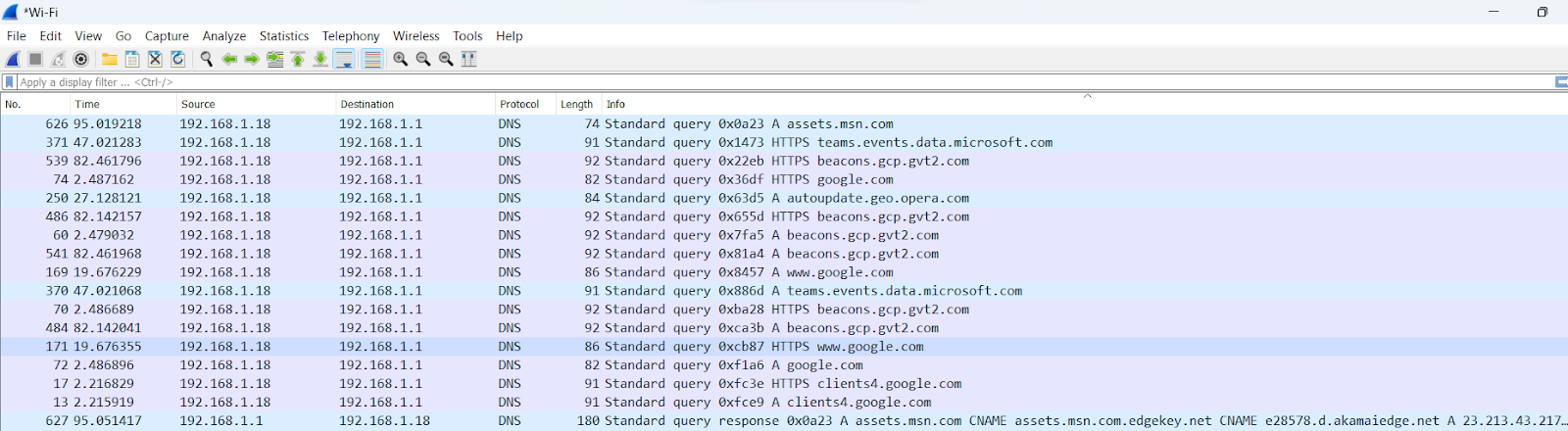The image size is (1568, 431).
Task: Go back to the previous packet with the left green arrow
Action: point(229,59)
